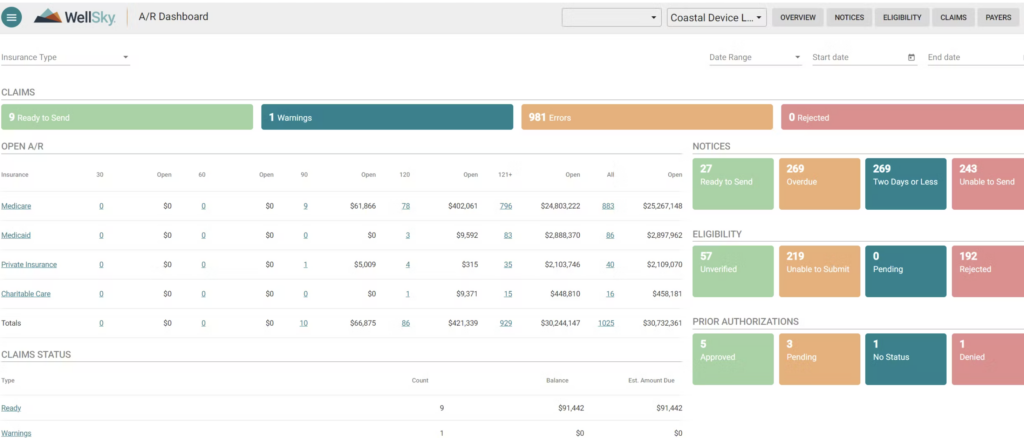This screenshot has height=438, width=1024.
Task: Click Totals All count 1025
Action: 606,323
